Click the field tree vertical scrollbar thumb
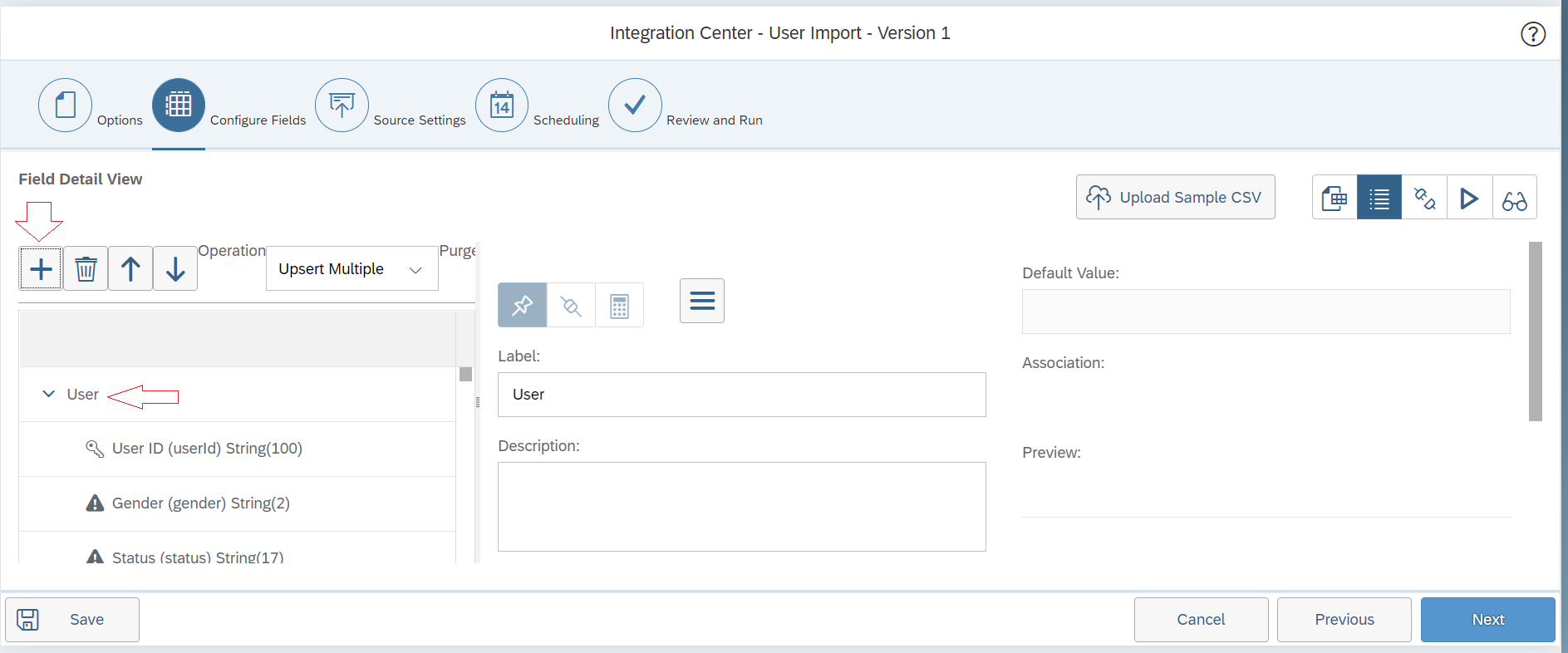The height and width of the screenshot is (653, 1568). tap(465, 374)
